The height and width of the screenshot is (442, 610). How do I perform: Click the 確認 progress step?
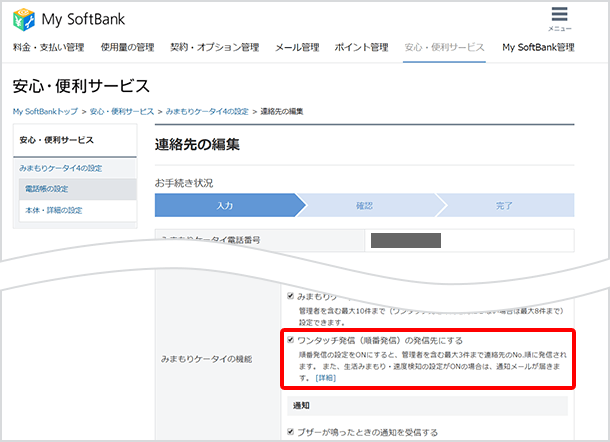click(x=365, y=205)
